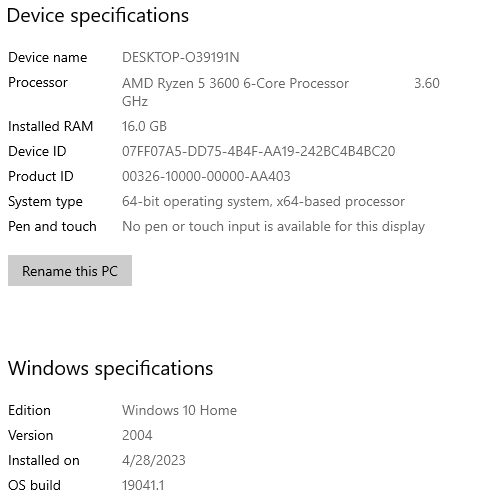The image size is (482, 501).
Task: Select the OS build value 19041.1
Action: [x=143, y=485]
